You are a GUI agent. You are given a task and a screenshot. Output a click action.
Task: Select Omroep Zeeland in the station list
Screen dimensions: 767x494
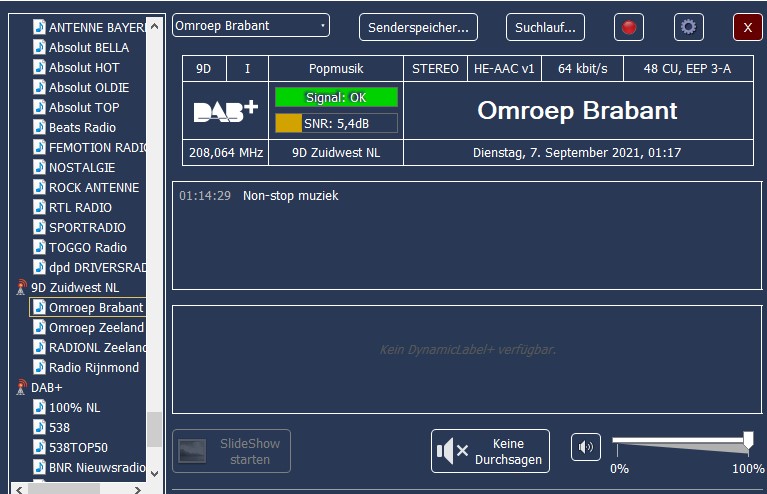click(96, 328)
